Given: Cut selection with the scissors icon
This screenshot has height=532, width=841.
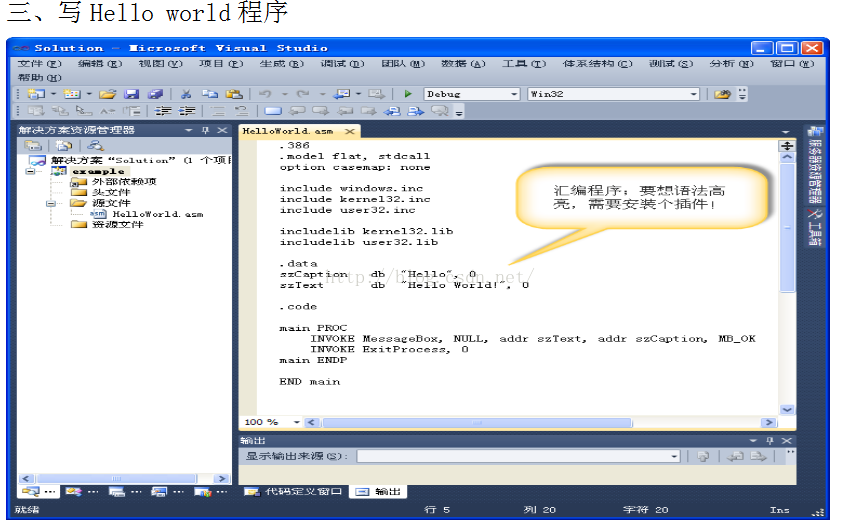Looking at the screenshot, I should [186, 94].
